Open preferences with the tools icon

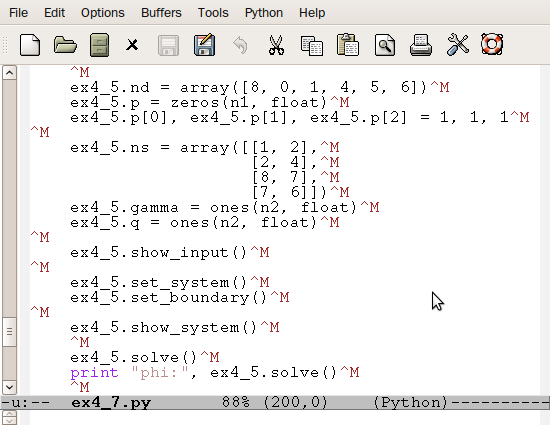(458, 45)
